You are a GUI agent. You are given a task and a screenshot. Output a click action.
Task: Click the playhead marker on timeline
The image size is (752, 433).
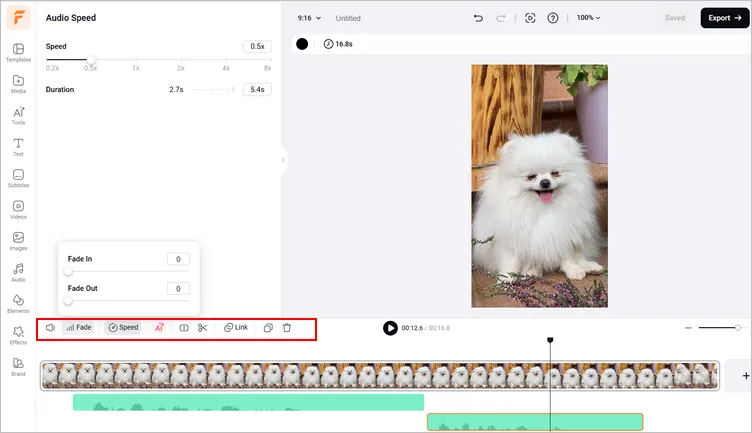[550, 340]
